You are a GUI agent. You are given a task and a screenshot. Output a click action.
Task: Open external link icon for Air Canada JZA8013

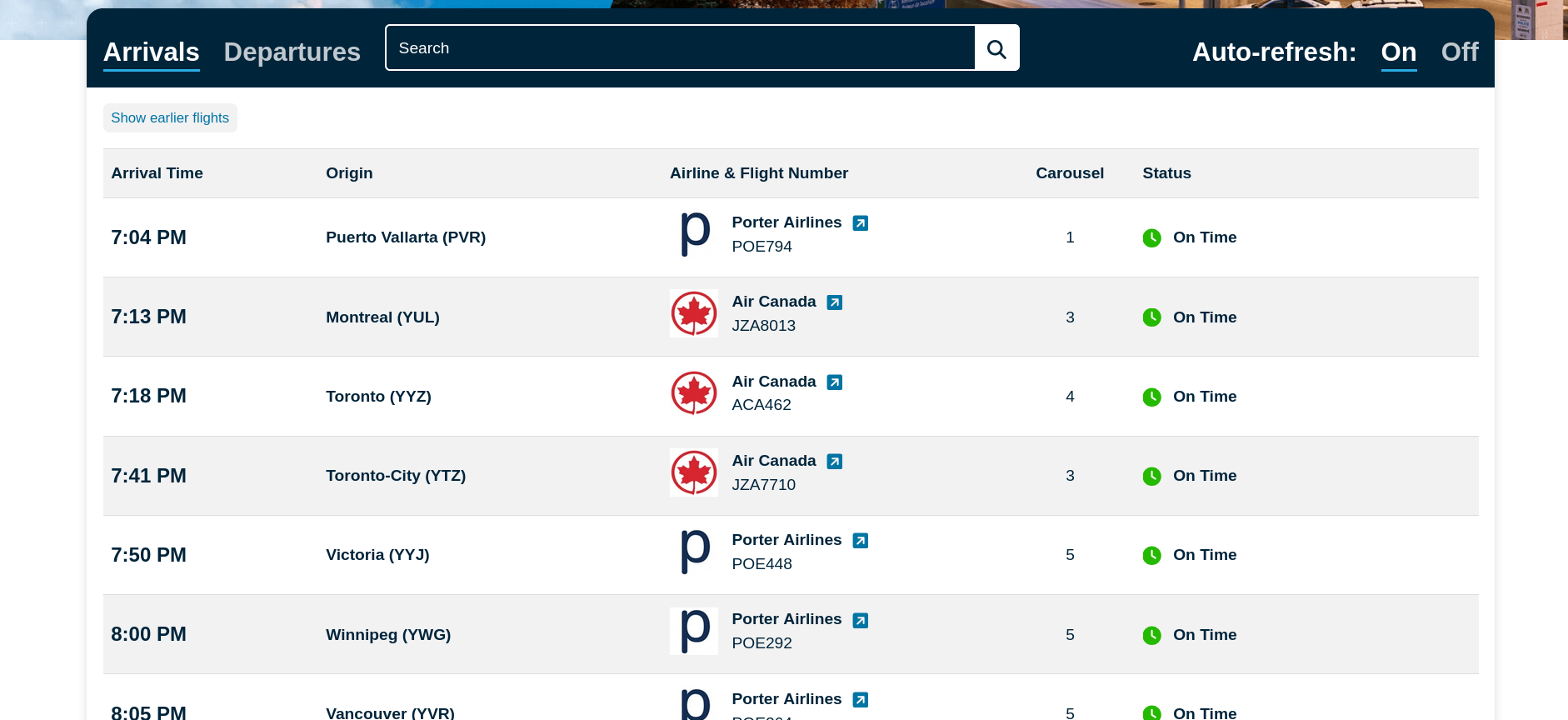click(x=834, y=302)
